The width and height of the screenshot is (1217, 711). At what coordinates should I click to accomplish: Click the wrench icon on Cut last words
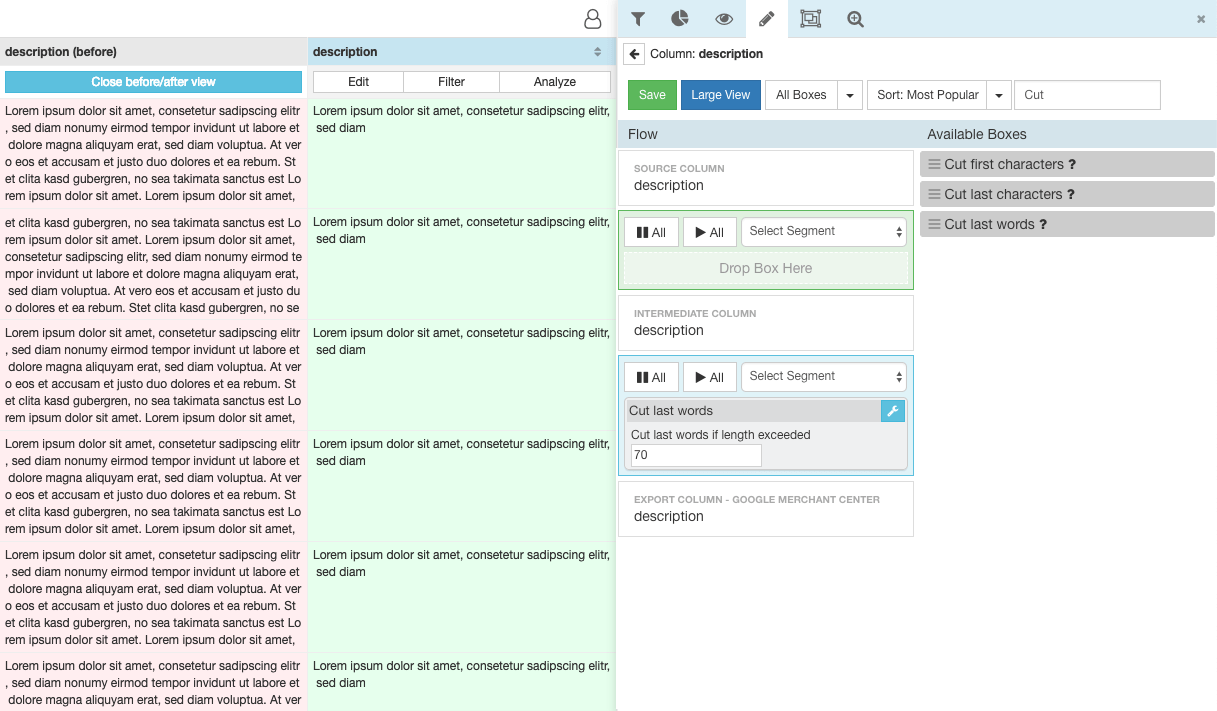pyautogui.click(x=893, y=411)
